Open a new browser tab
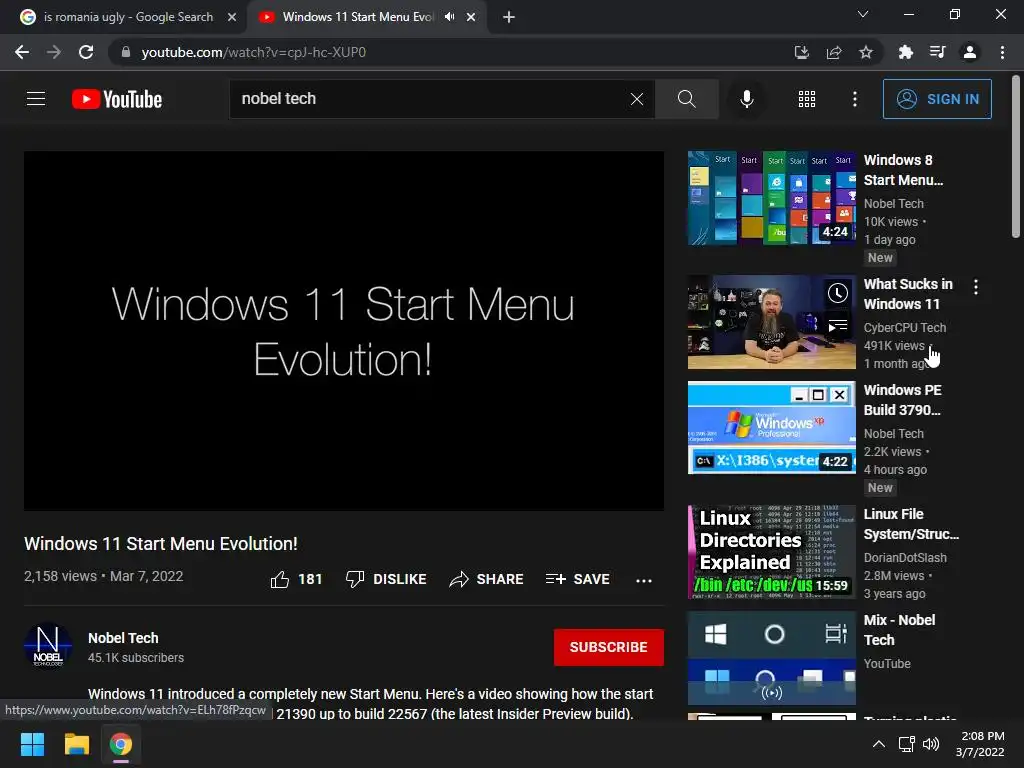This screenshot has width=1024, height=768. click(509, 17)
